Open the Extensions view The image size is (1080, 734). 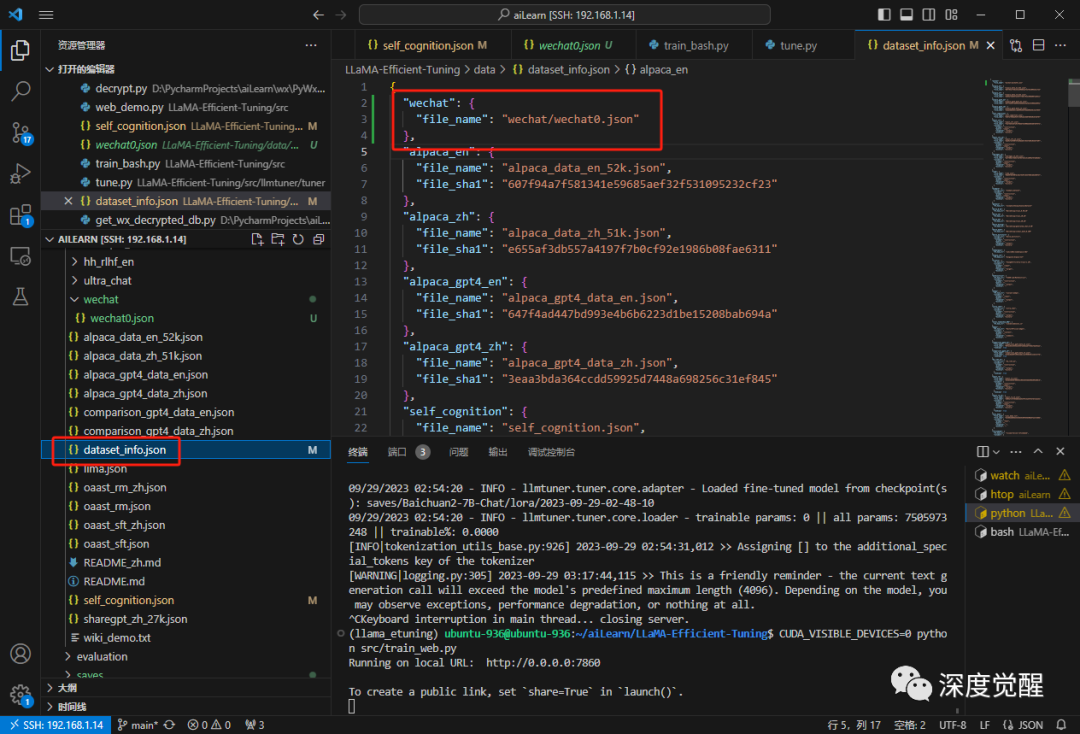tap(21, 215)
